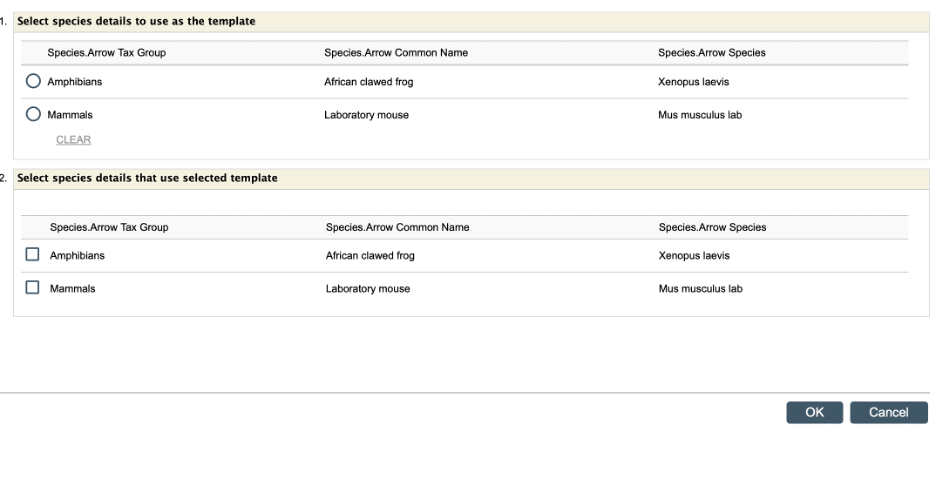This screenshot has height=480, width=936.
Task: Click Common Name column header in second table
Action: pos(397,227)
